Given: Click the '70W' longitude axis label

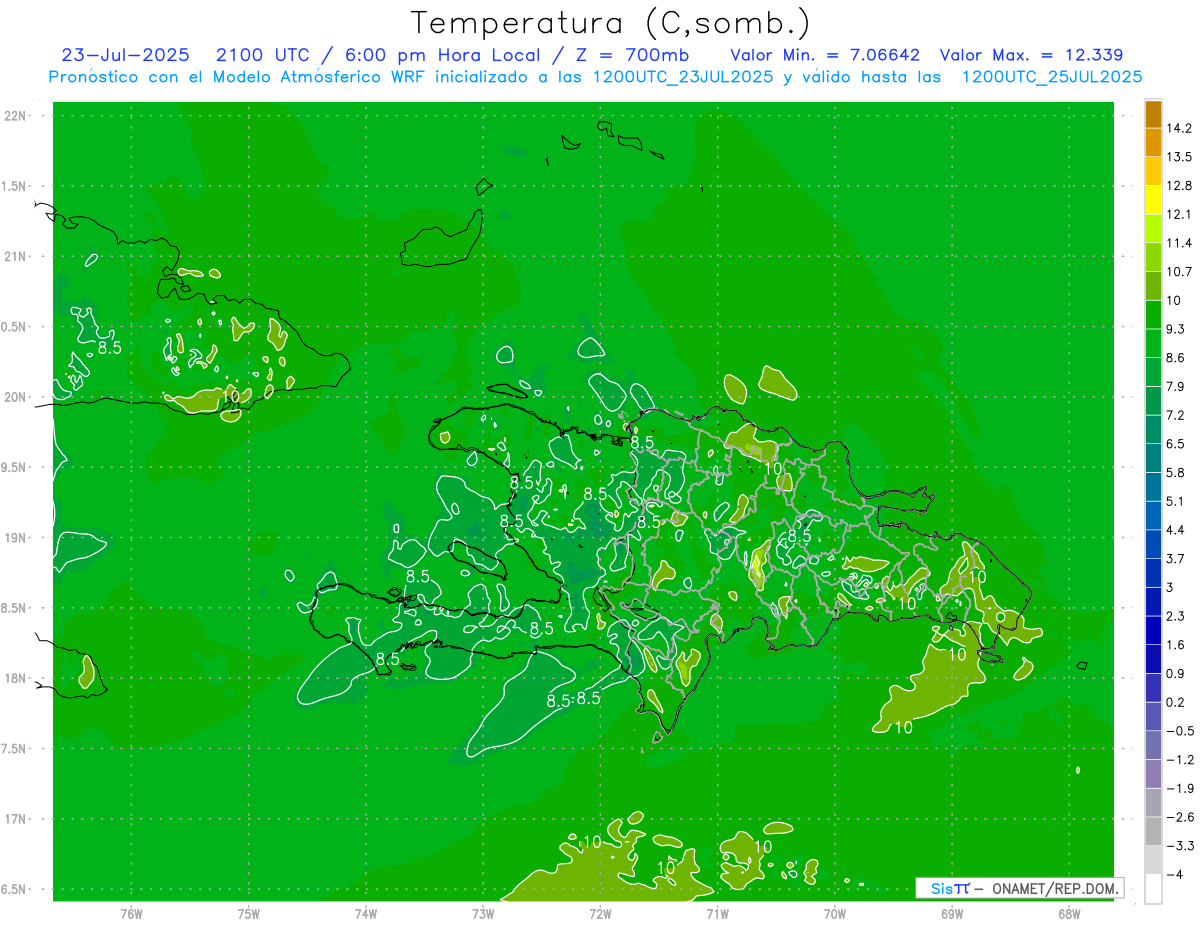Looking at the screenshot, I should (835, 913).
